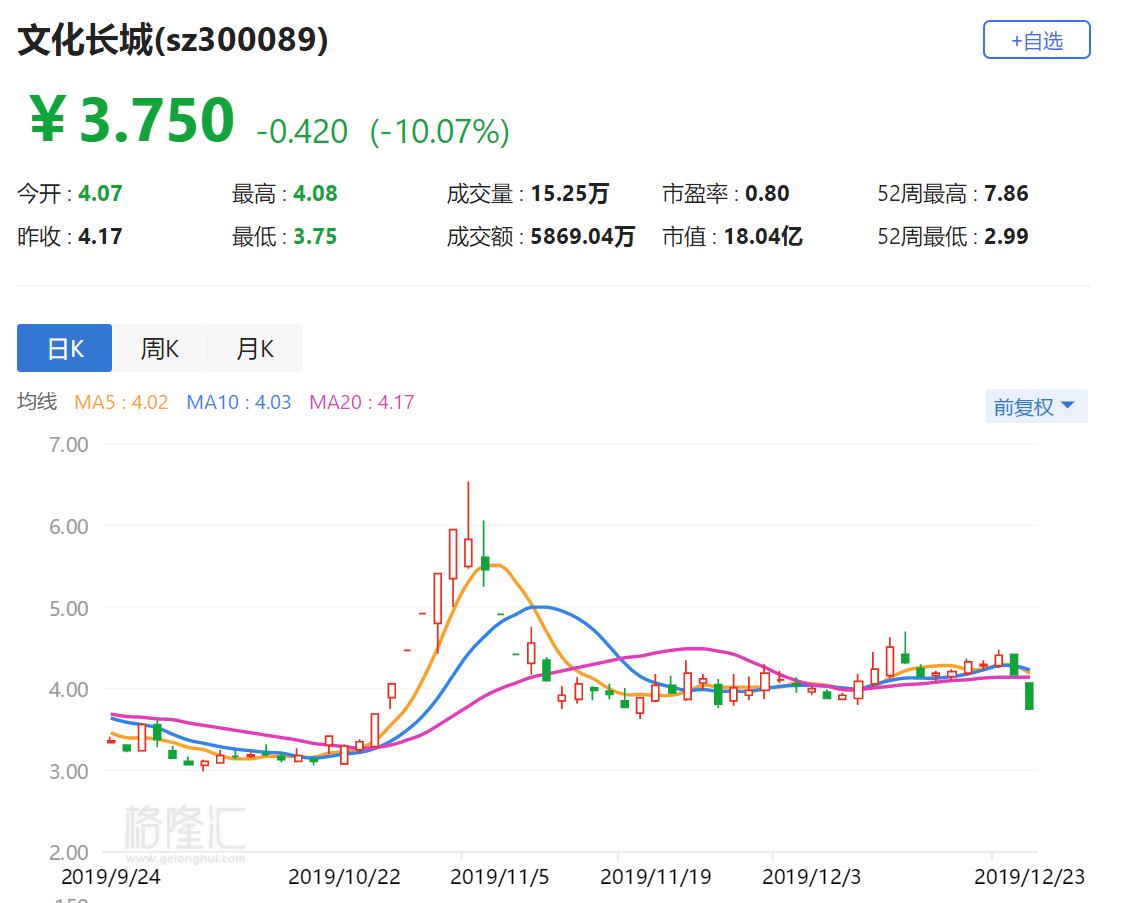Image resolution: width=1122 pixels, height=903 pixels.
Task: Click the 2019/12/3 date axis label
Action: point(811,877)
